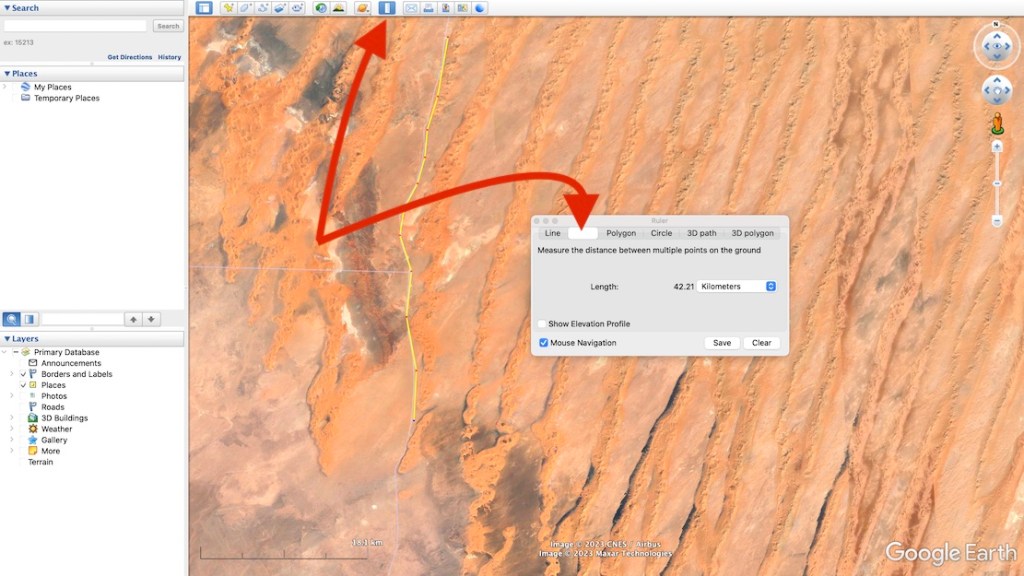Click the Add Placemark pushpin icon

pyautogui.click(x=229, y=8)
